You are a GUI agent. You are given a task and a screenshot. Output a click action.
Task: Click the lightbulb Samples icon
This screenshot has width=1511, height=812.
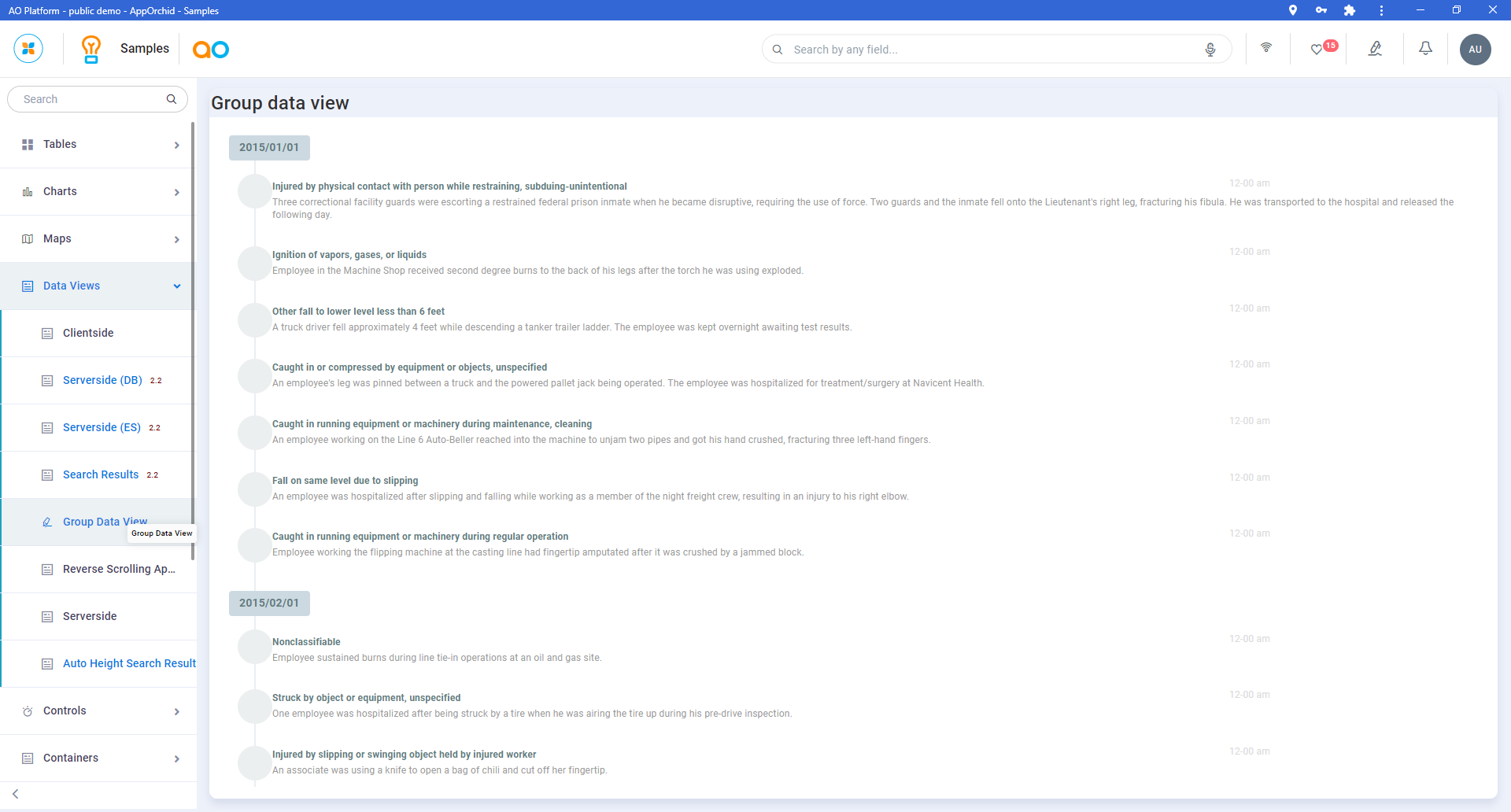[x=91, y=49]
